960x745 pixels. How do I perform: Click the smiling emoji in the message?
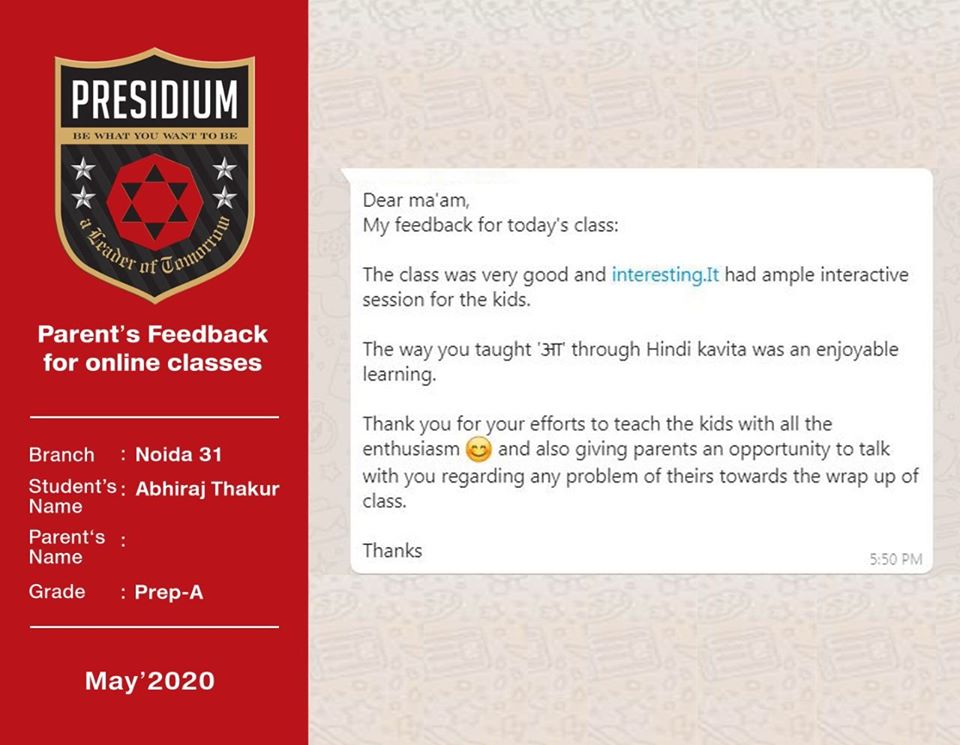pyautogui.click(x=479, y=450)
